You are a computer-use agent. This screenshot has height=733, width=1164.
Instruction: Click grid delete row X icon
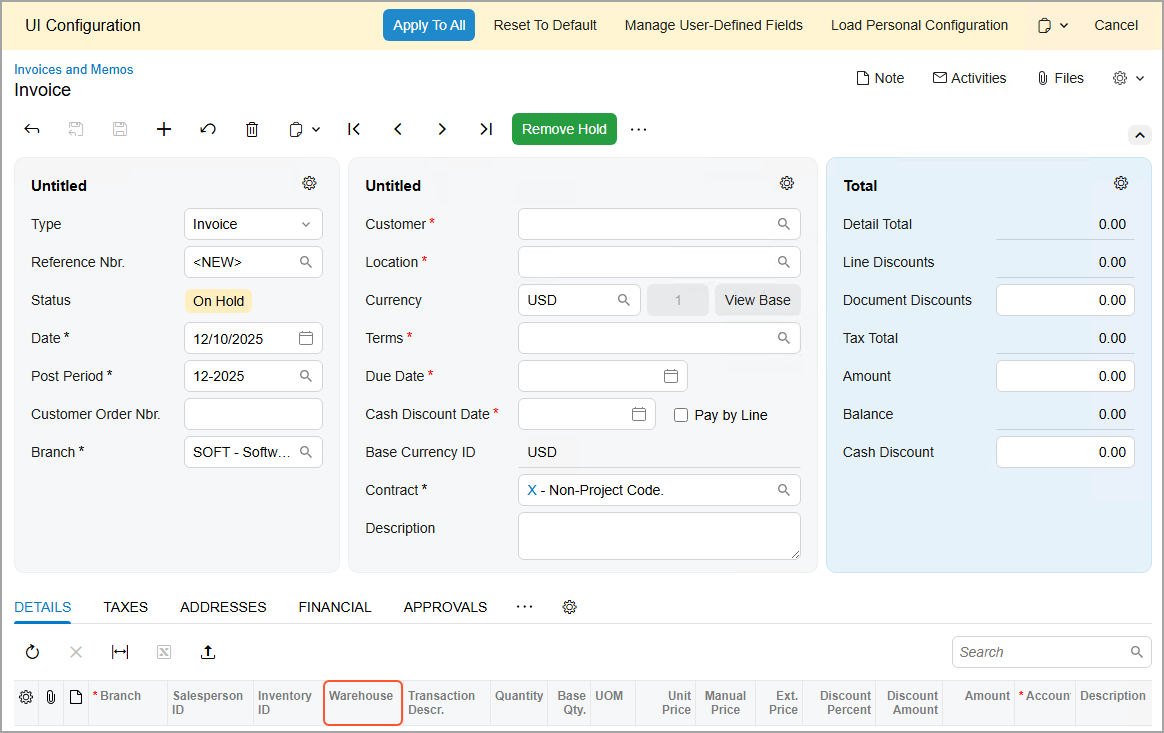(76, 652)
